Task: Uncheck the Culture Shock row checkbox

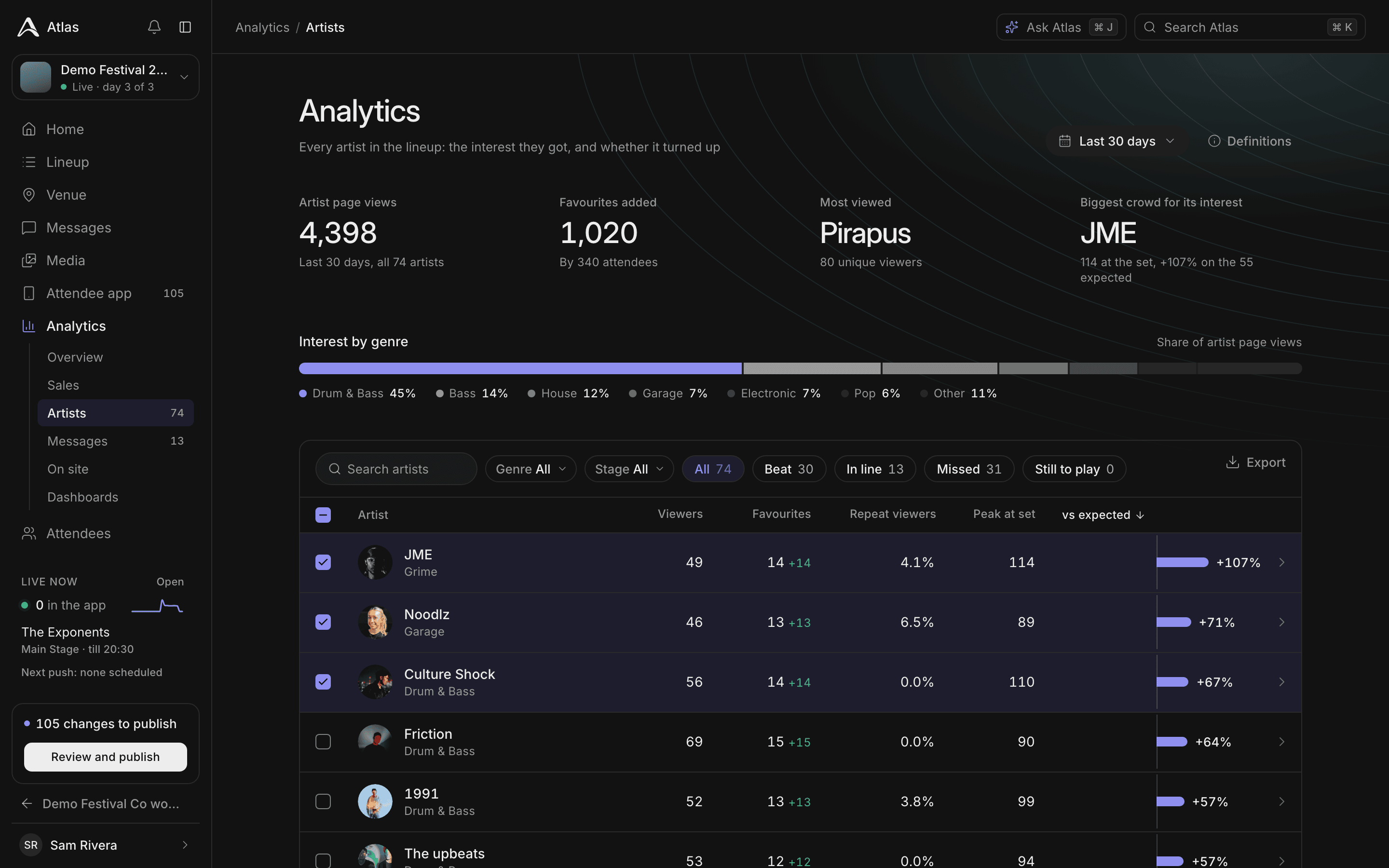Action: pyautogui.click(x=323, y=681)
